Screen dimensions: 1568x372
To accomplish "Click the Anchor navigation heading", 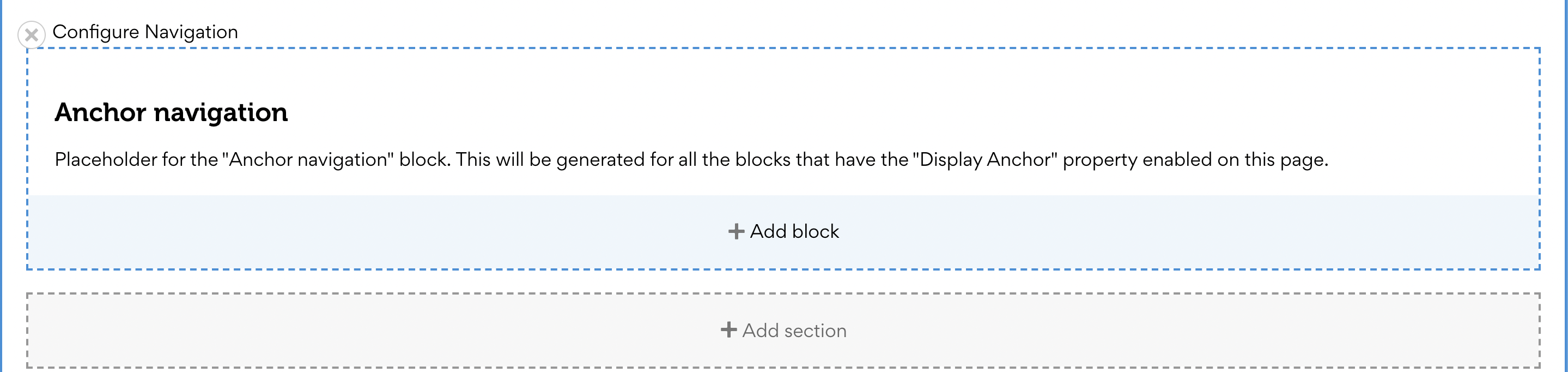I will [x=172, y=112].
